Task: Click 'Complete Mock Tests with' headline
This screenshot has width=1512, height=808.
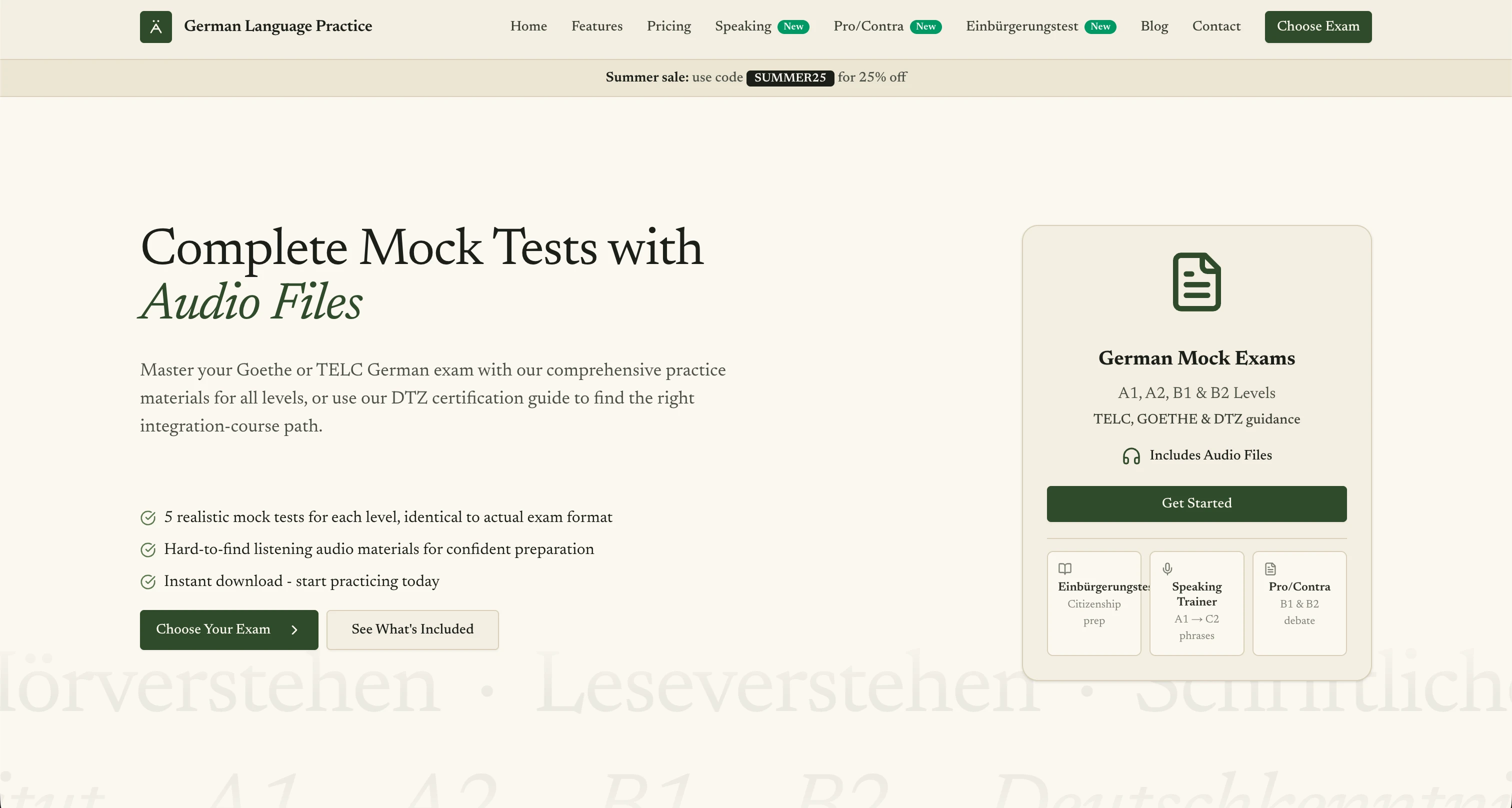Action: pos(422,248)
